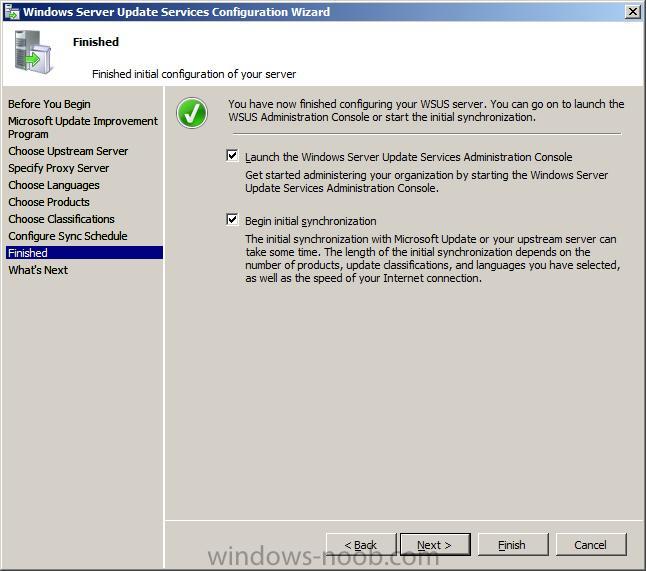Uncheck Begin initial synchronization checkbox
This screenshot has height=571, width=646.
(x=232, y=220)
